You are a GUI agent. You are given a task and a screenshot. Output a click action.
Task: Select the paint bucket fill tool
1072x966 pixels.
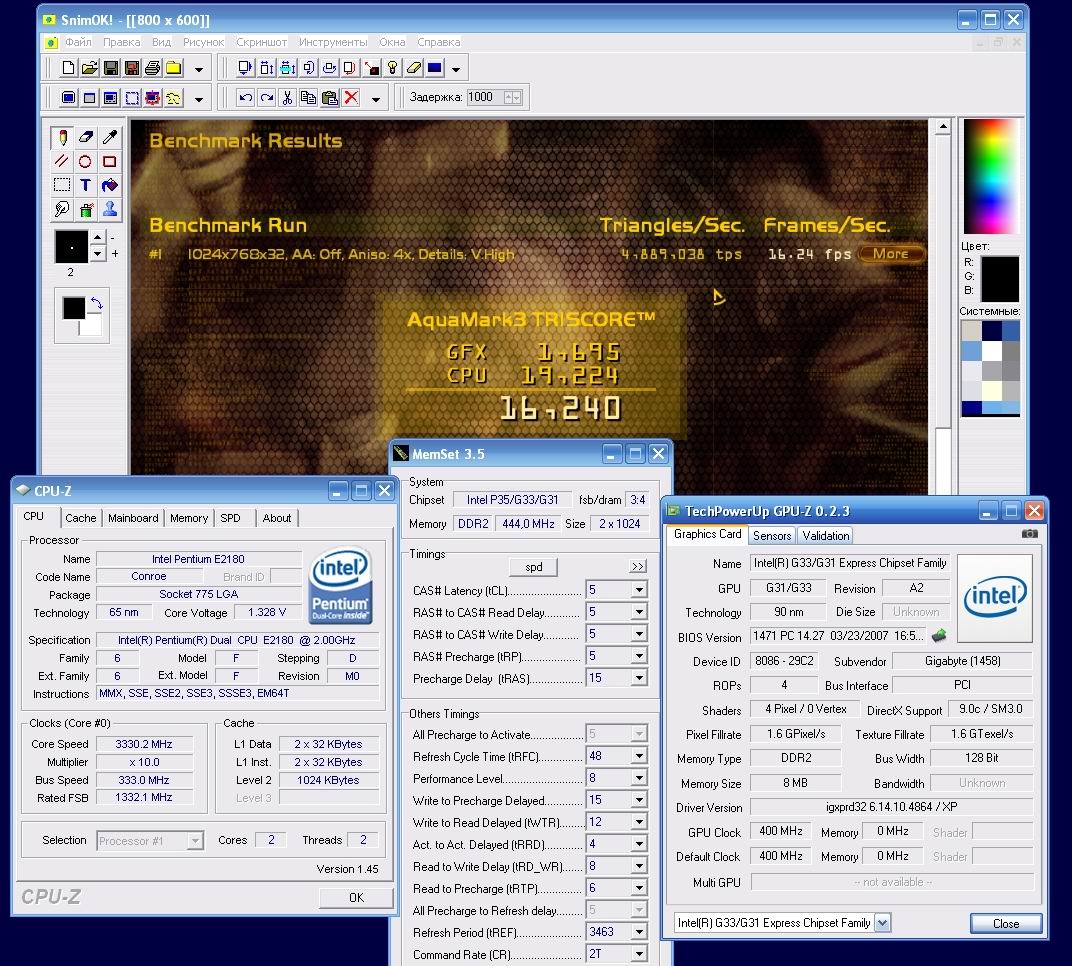pos(109,185)
